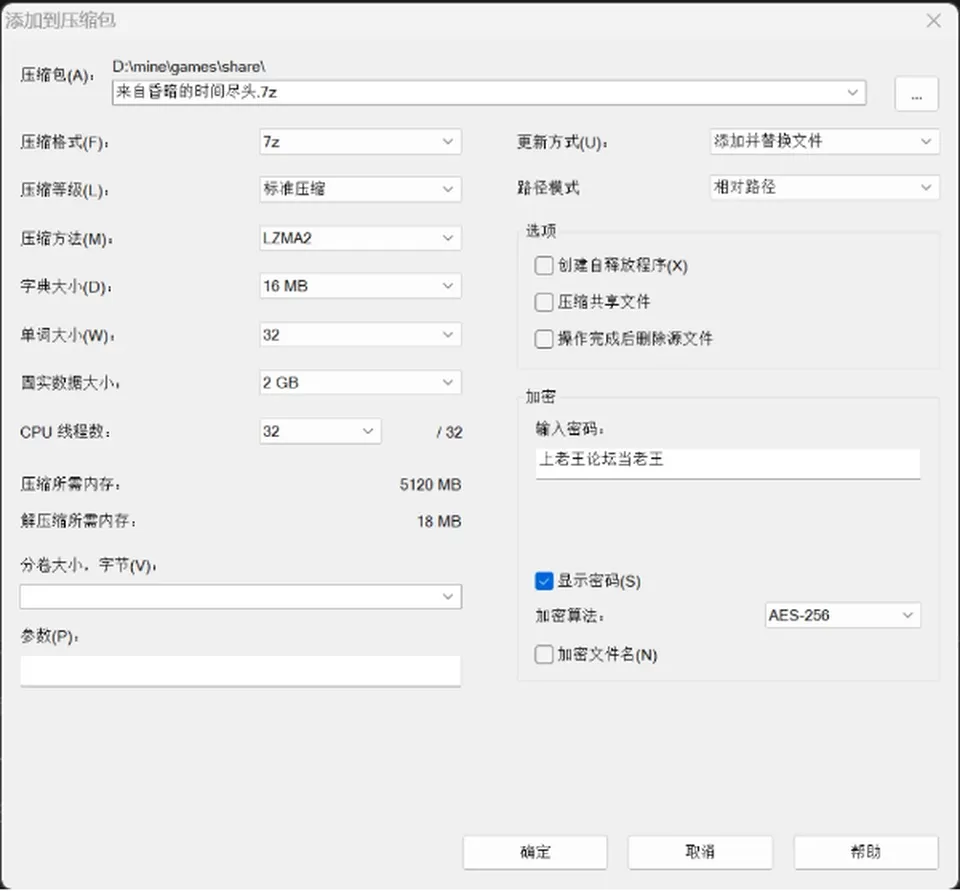Click the 压缩所需内存 value 5120 MB
This screenshot has height=891, width=960.
(x=430, y=485)
